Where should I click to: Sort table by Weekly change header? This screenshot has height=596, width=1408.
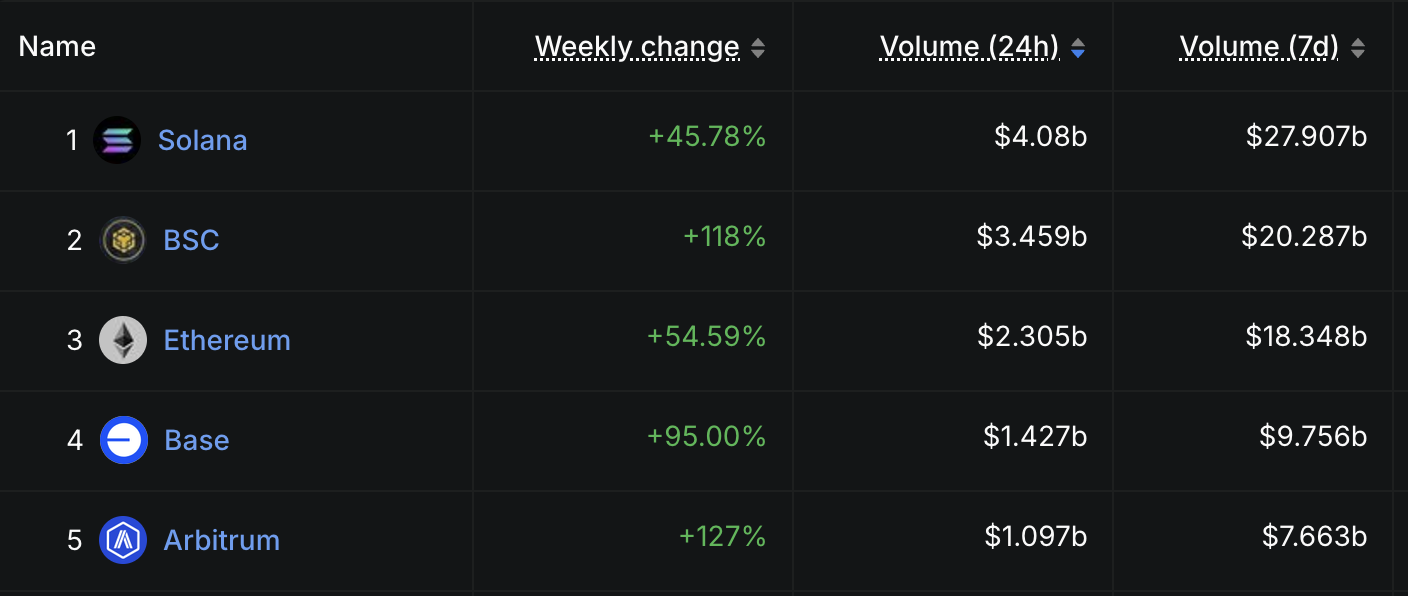click(x=637, y=47)
